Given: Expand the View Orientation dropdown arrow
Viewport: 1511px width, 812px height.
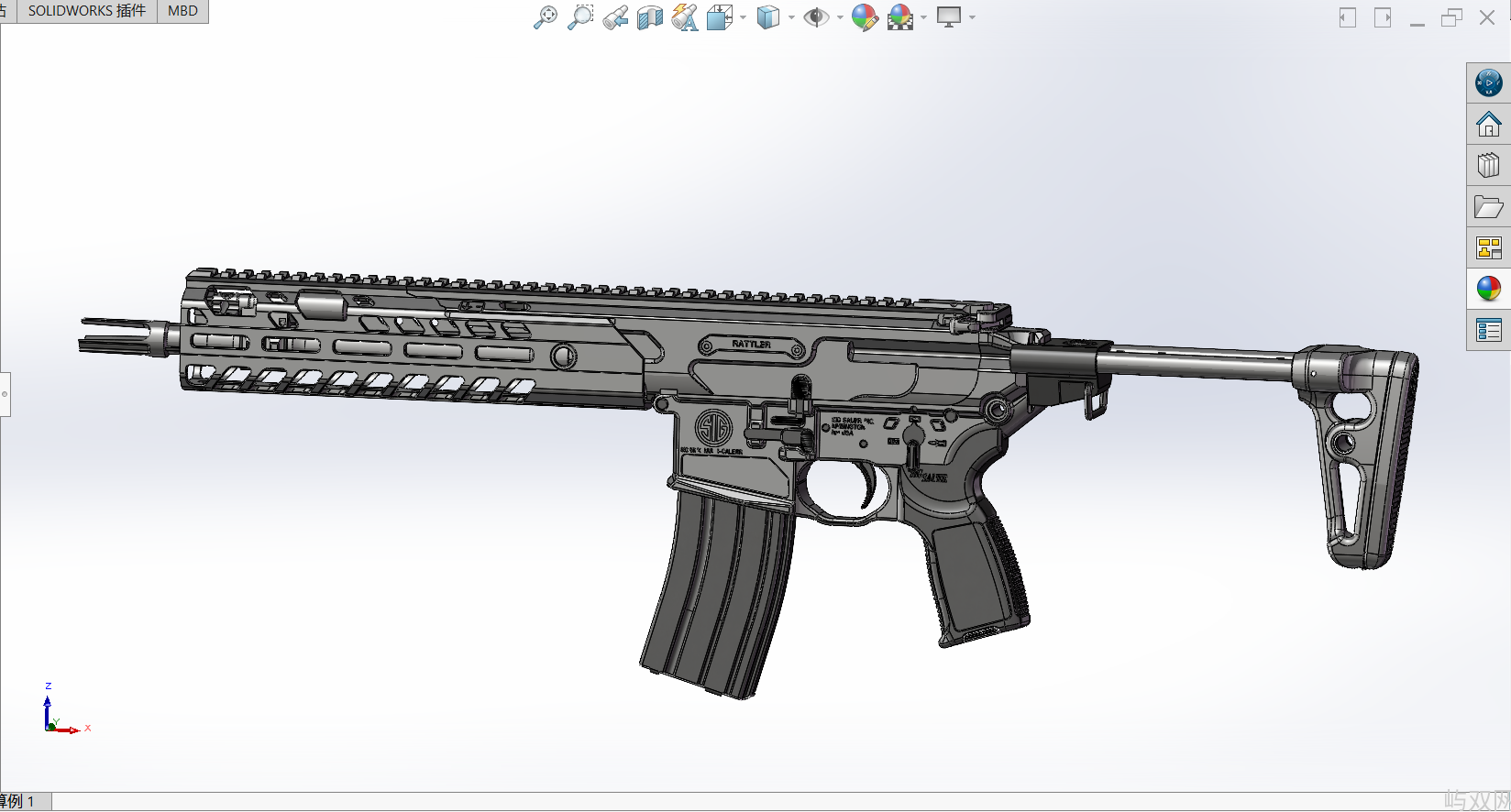Looking at the screenshot, I should coord(743,17).
